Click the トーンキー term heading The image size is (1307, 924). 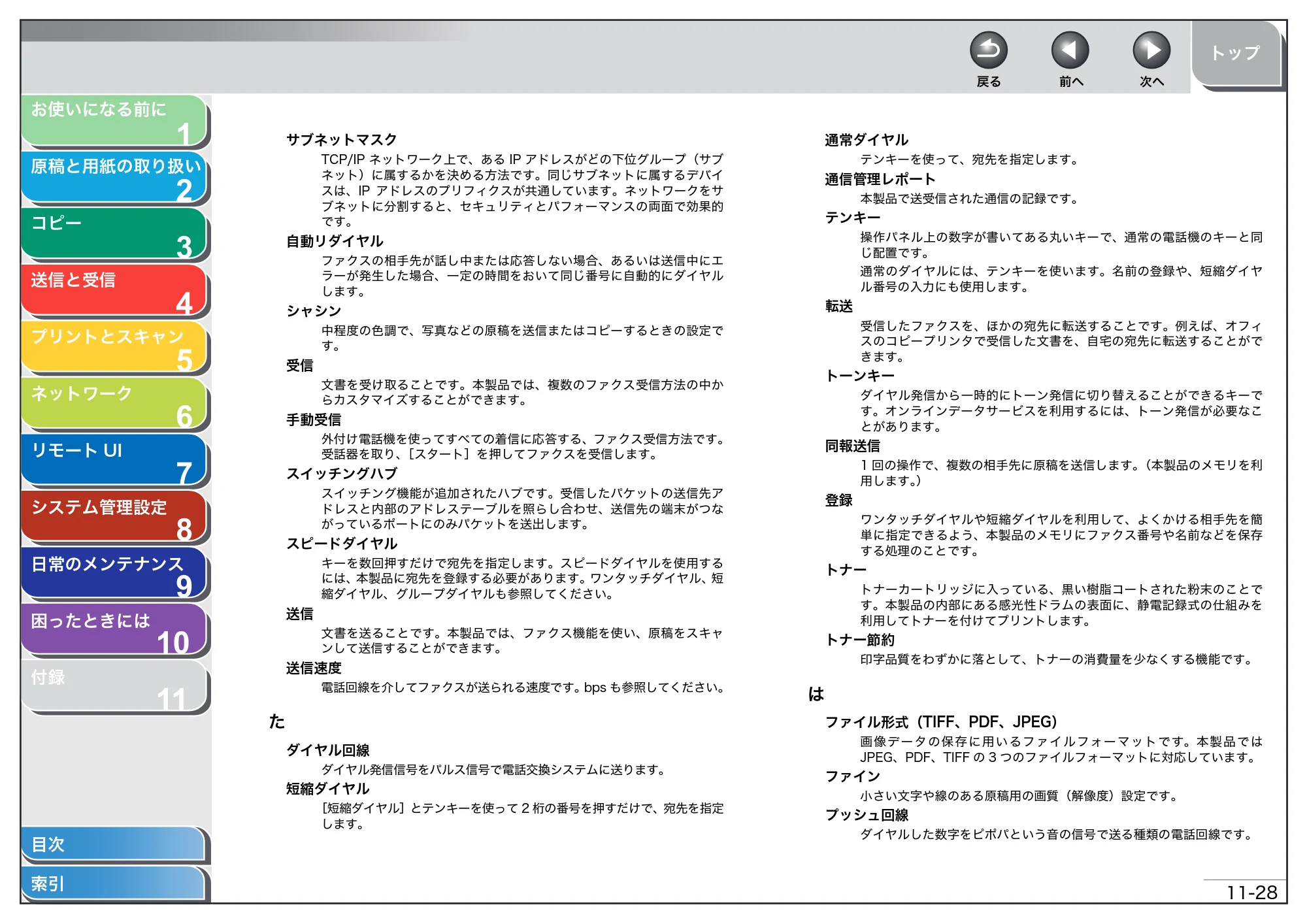point(860,376)
